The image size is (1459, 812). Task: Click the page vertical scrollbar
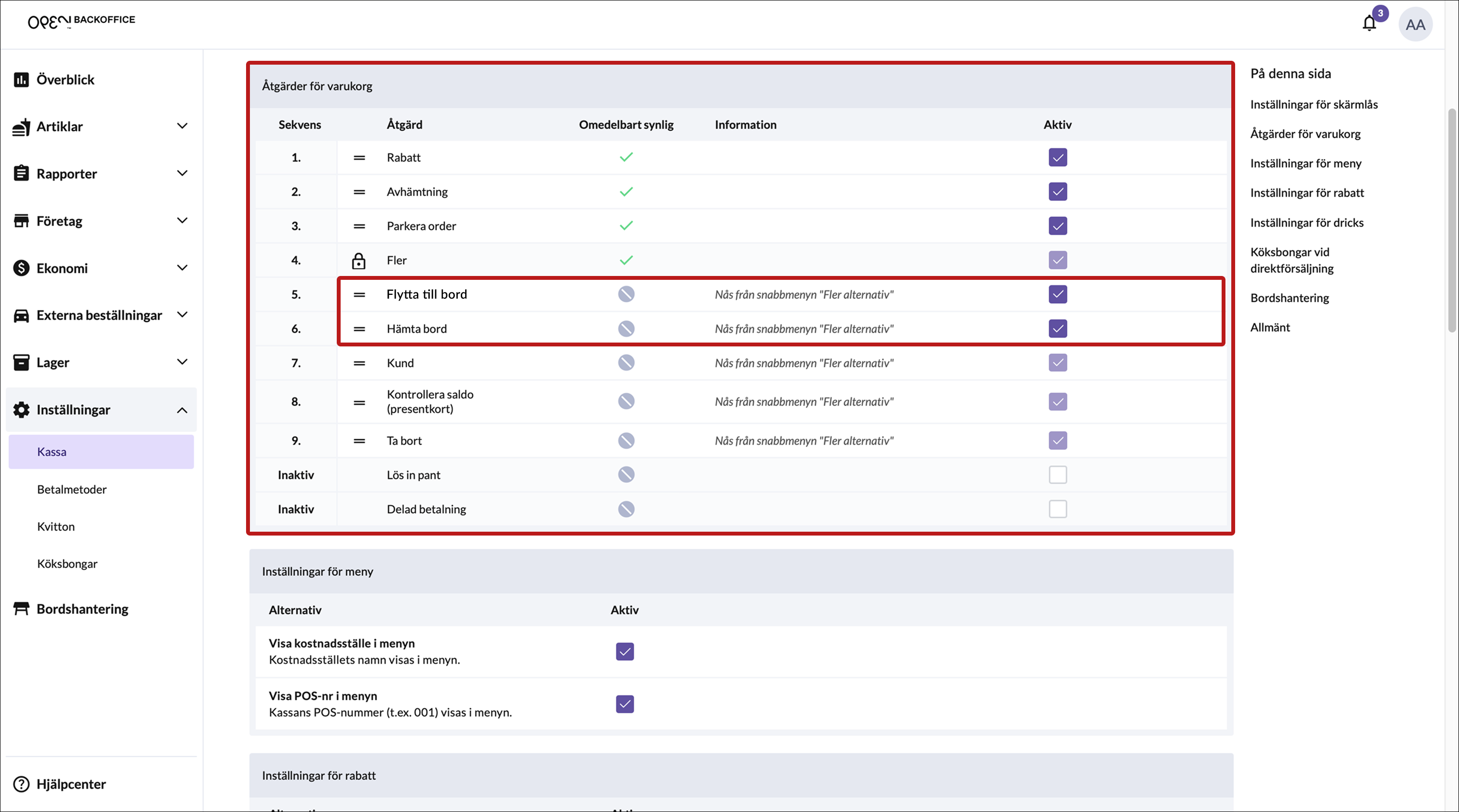(1451, 221)
